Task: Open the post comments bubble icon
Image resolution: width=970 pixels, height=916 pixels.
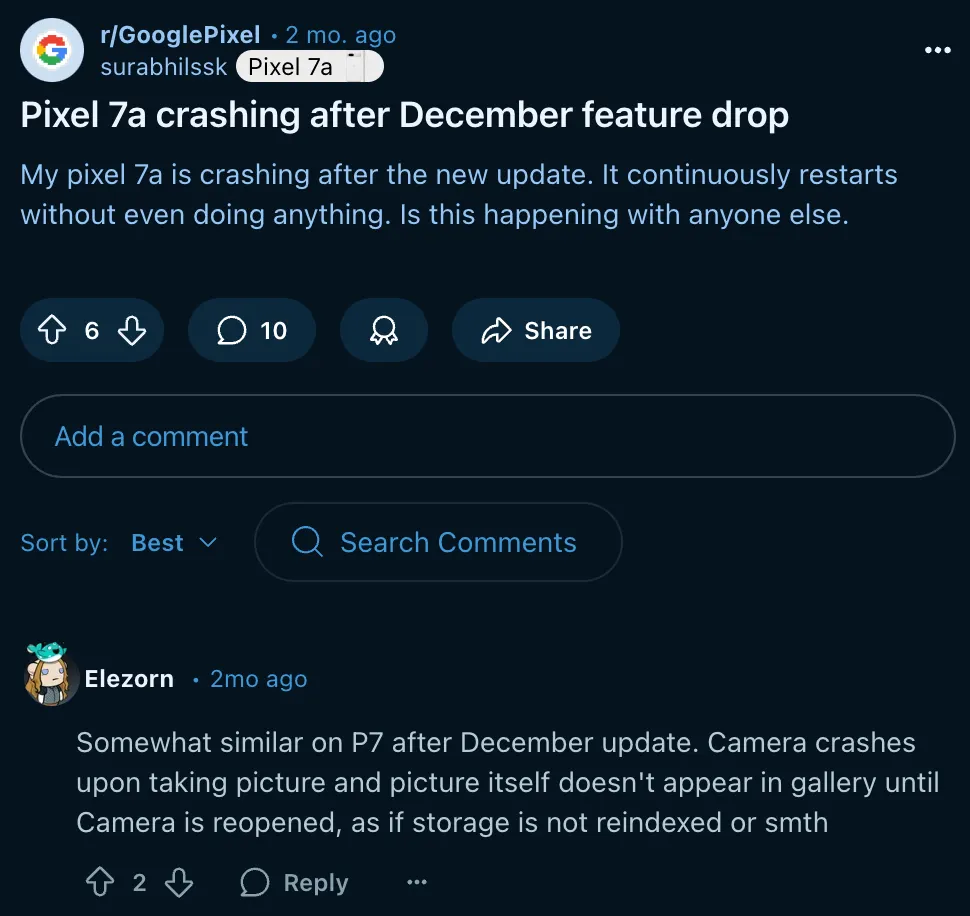Action: (232, 331)
